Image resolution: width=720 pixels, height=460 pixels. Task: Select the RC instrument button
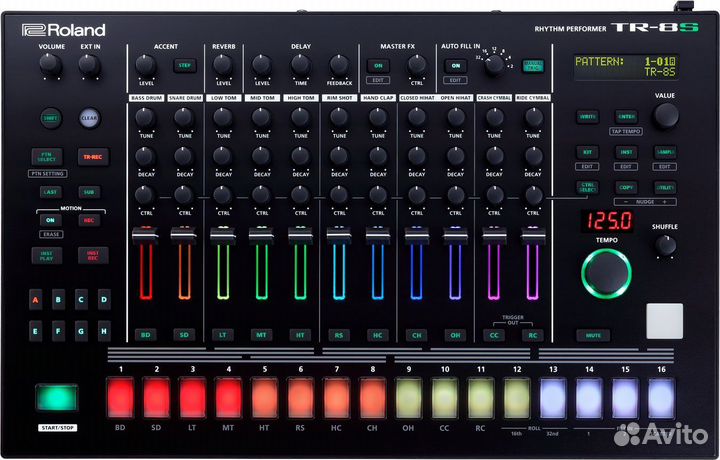[x=533, y=335]
